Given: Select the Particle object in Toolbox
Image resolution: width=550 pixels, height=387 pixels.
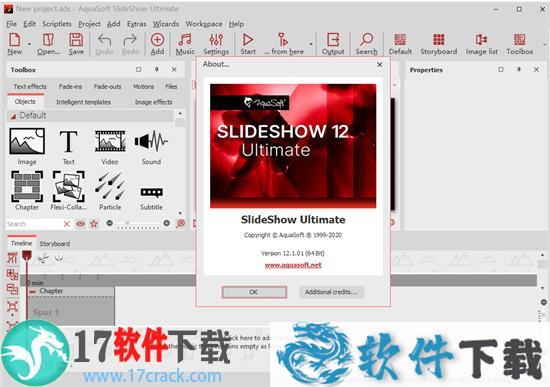Looking at the screenshot, I should (x=110, y=191).
